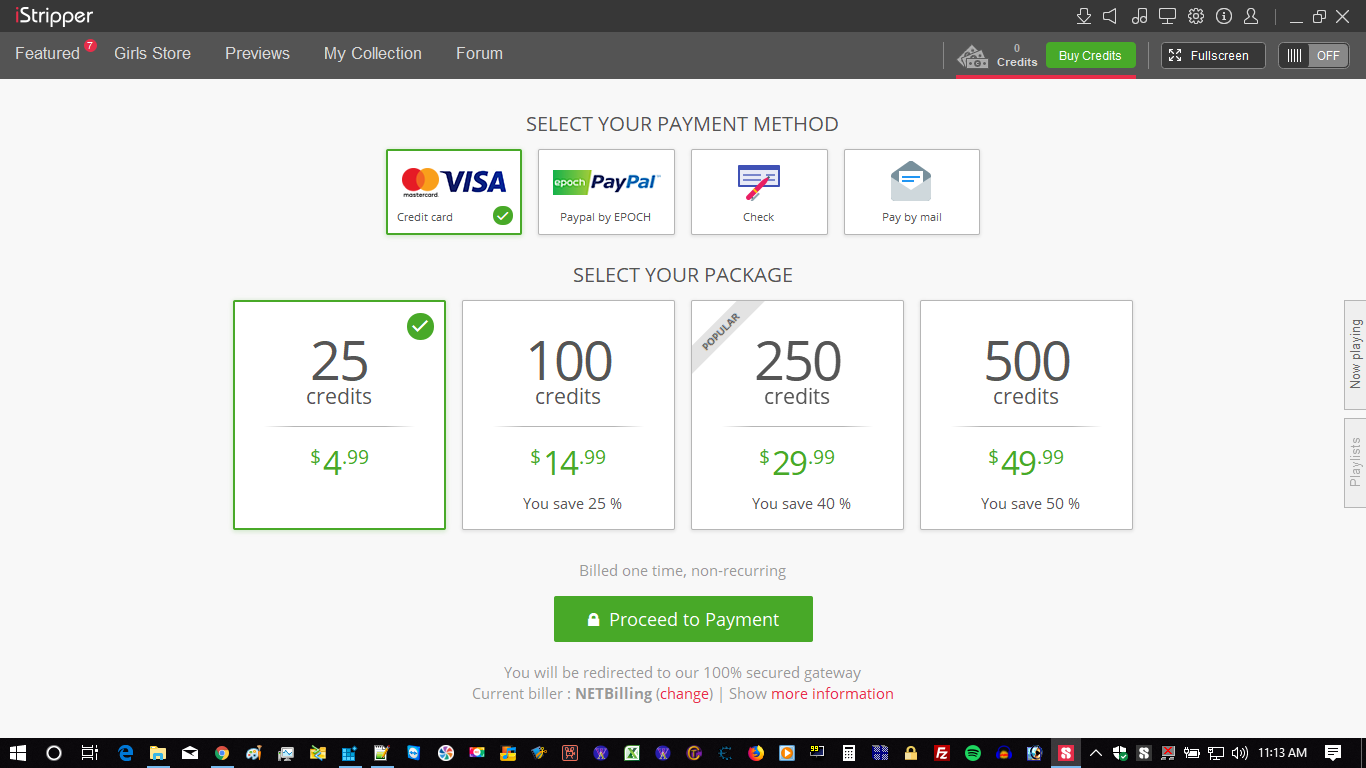This screenshot has height=768, width=1366.
Task: Open the user account profile icon
Action: tap(1251, 16)
